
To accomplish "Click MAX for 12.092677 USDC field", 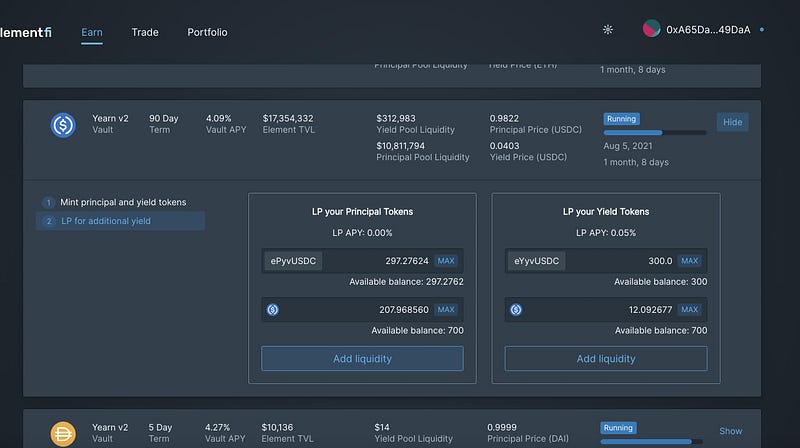I will pos(689,310).
